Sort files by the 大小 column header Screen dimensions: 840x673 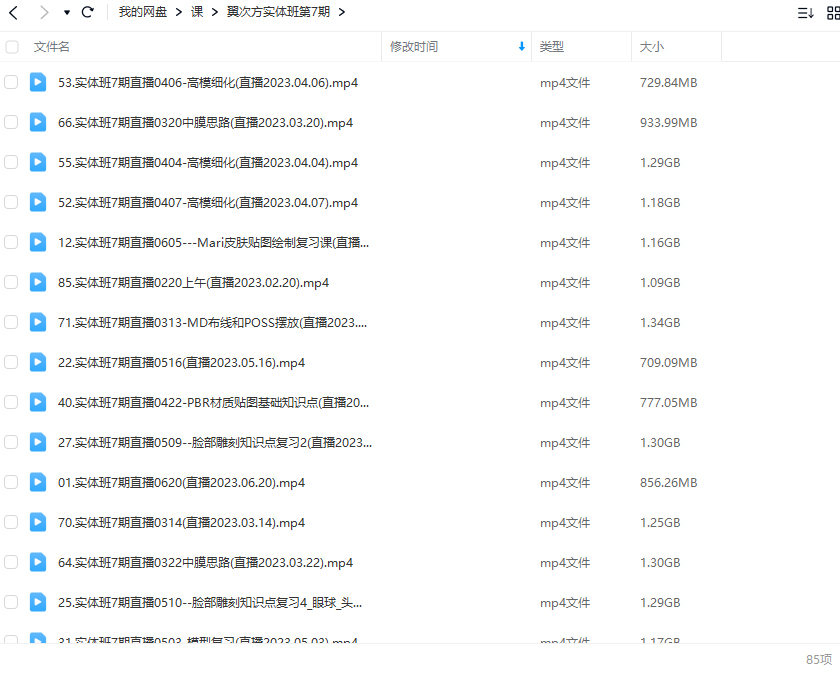651,47
